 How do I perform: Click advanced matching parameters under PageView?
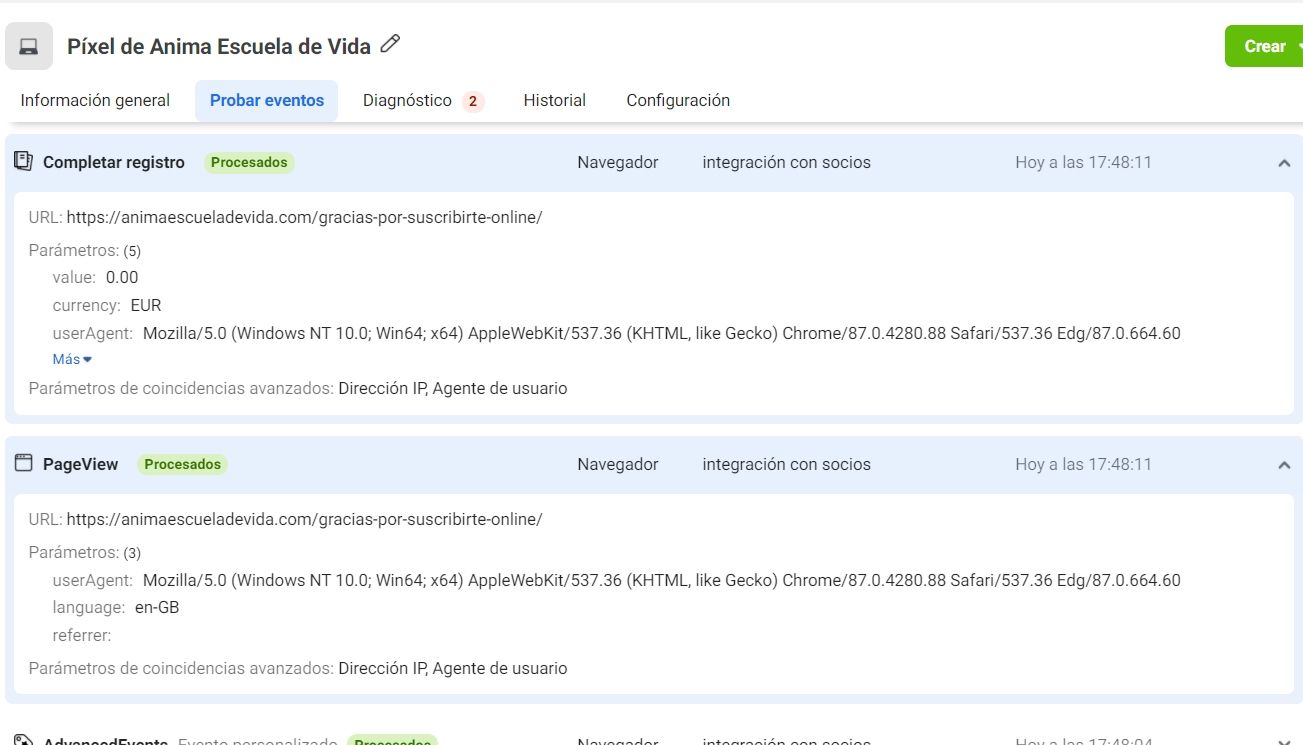click(x=298, y=668)
